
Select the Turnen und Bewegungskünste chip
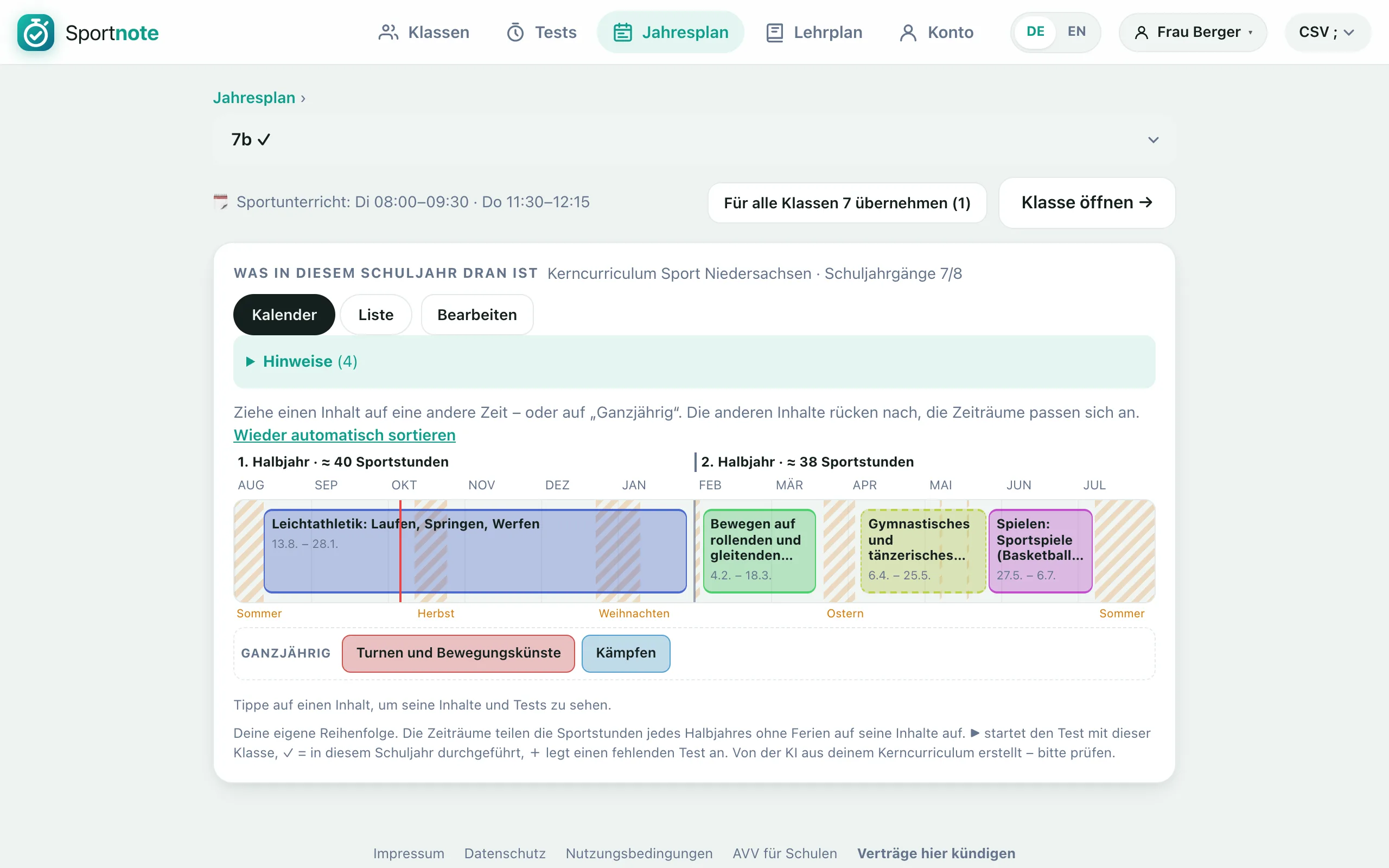458,653
